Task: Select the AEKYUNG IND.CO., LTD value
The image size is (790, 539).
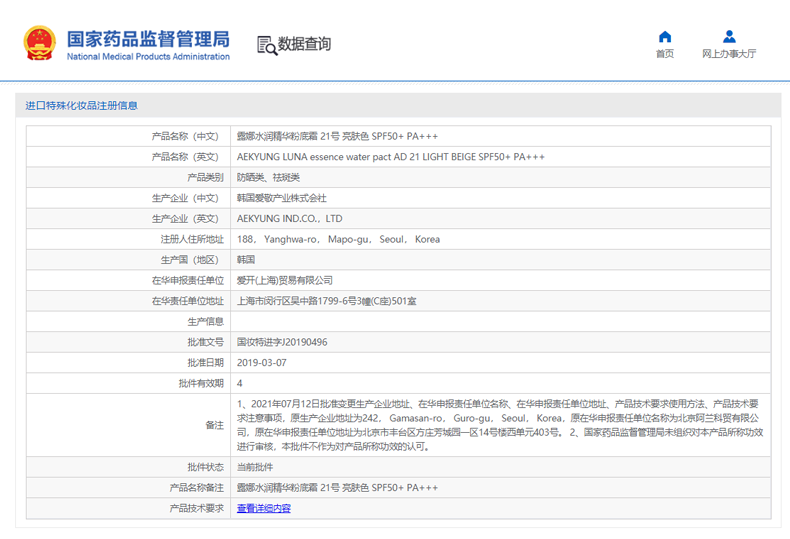Action: (x=289, y=219)
